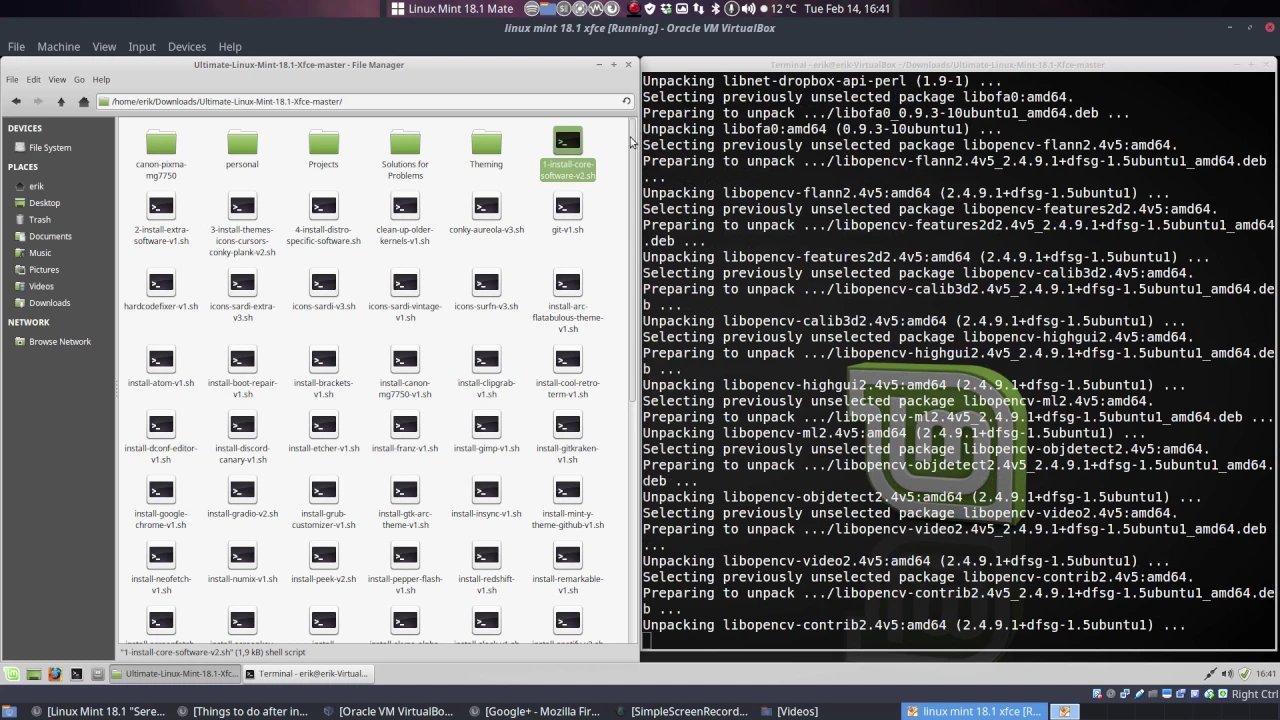Viewport: 1280px width, 720px height.
Task: Open the canon-pixma-mg7750 folder
Action: 161,154
